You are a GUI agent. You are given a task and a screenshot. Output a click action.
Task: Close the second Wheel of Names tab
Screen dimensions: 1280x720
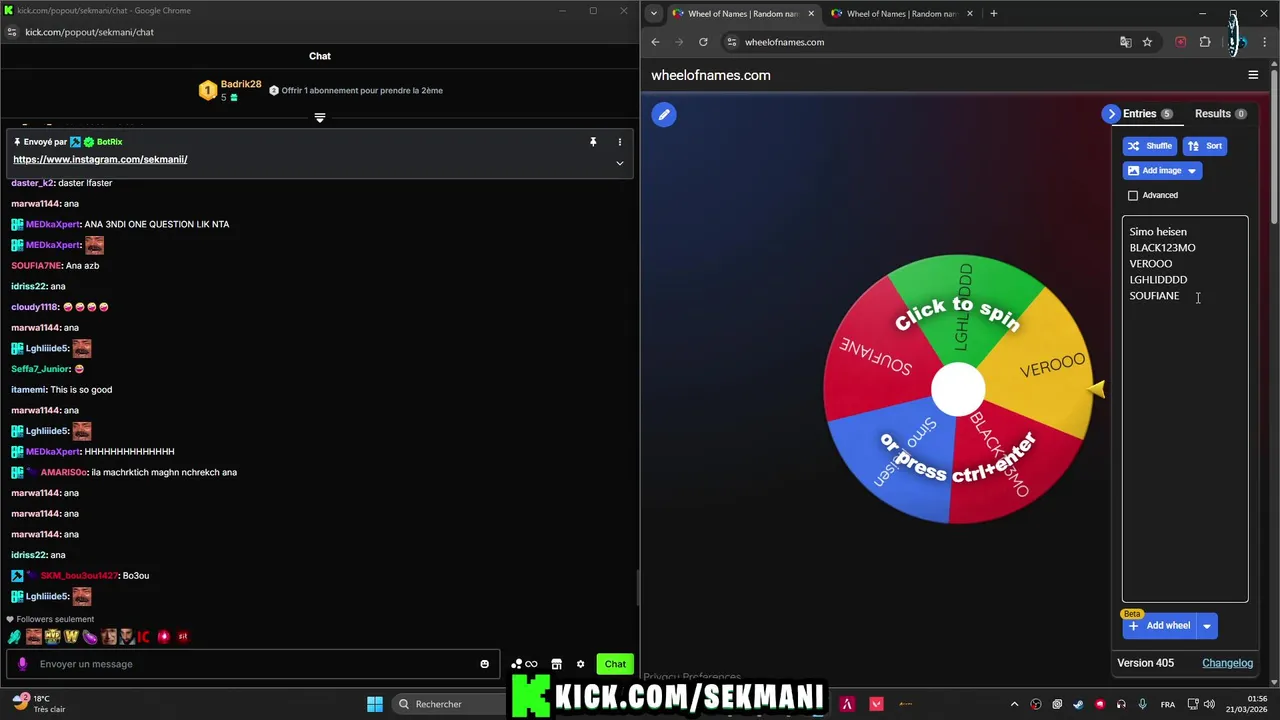(970, 14)
